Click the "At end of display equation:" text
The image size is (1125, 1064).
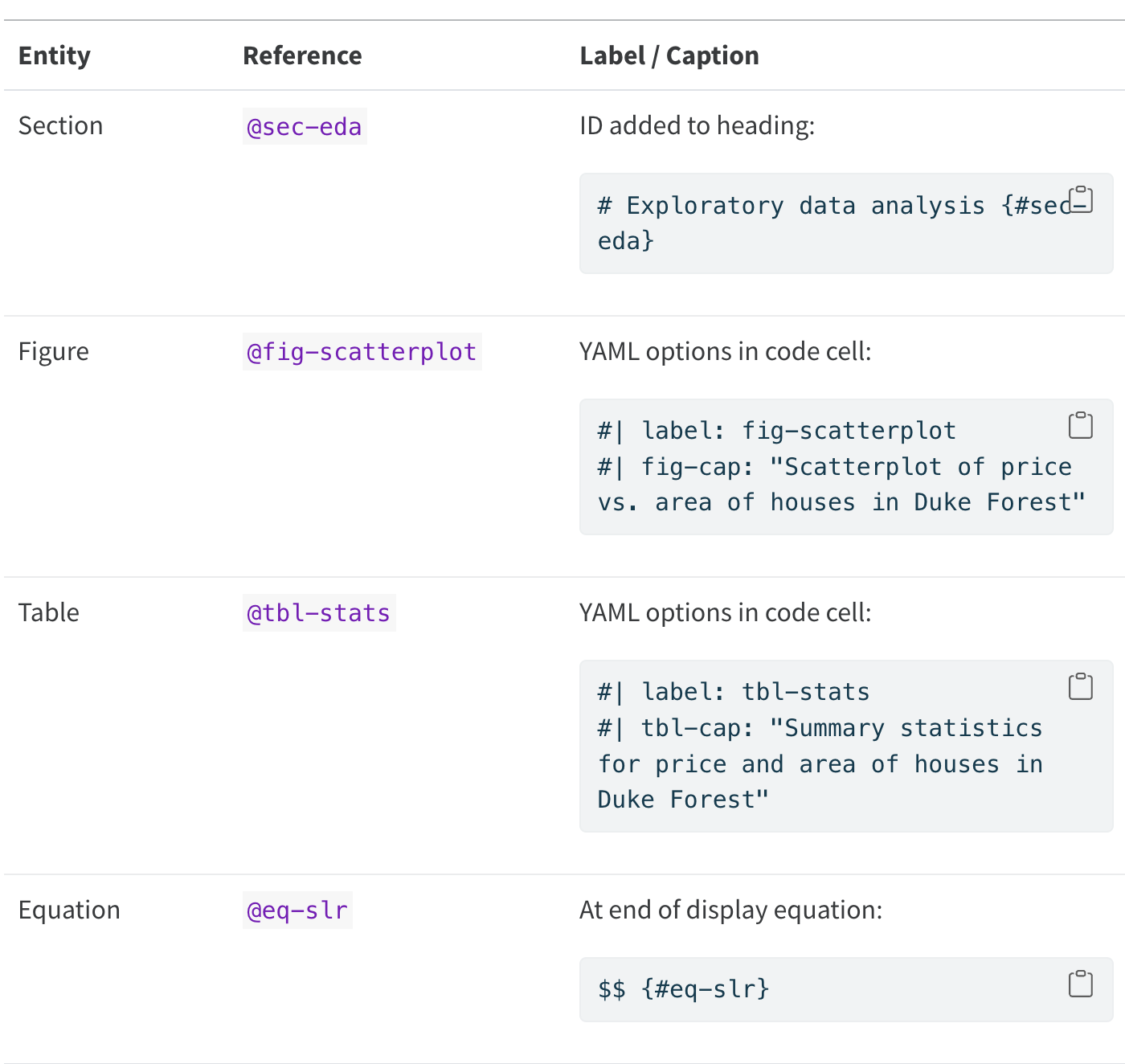tap(730, 911)
